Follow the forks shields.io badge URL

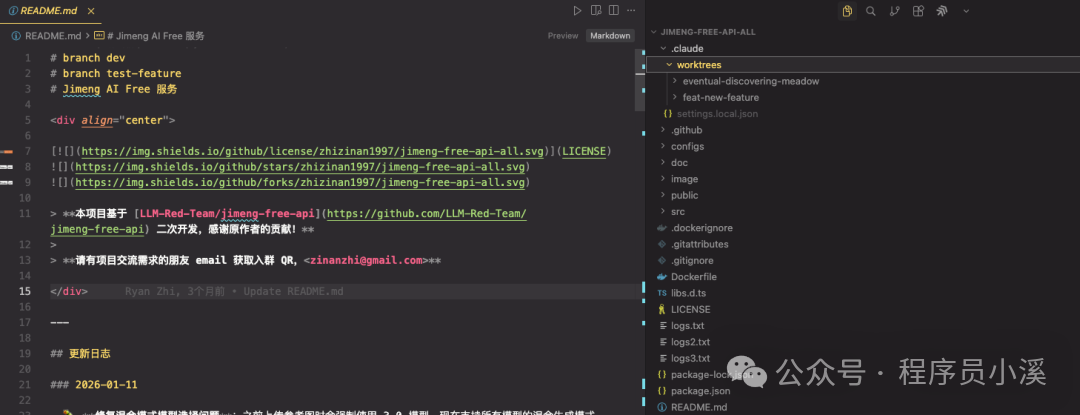(x=299, y=182)
